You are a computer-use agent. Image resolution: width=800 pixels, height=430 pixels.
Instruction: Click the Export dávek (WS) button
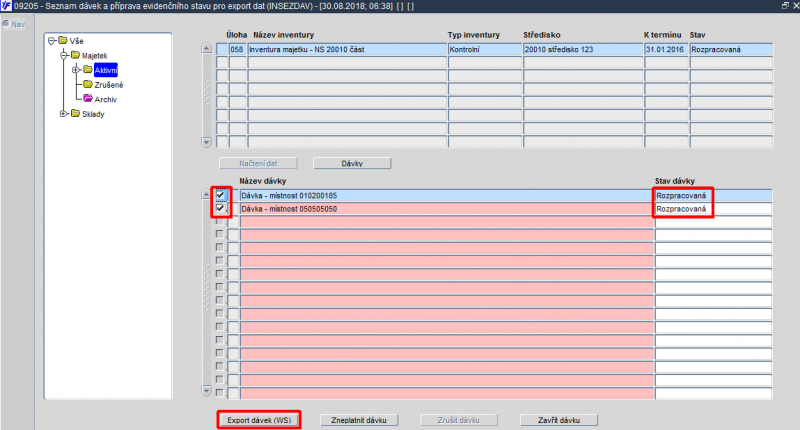pyautogui.click(x=259, y=420)
